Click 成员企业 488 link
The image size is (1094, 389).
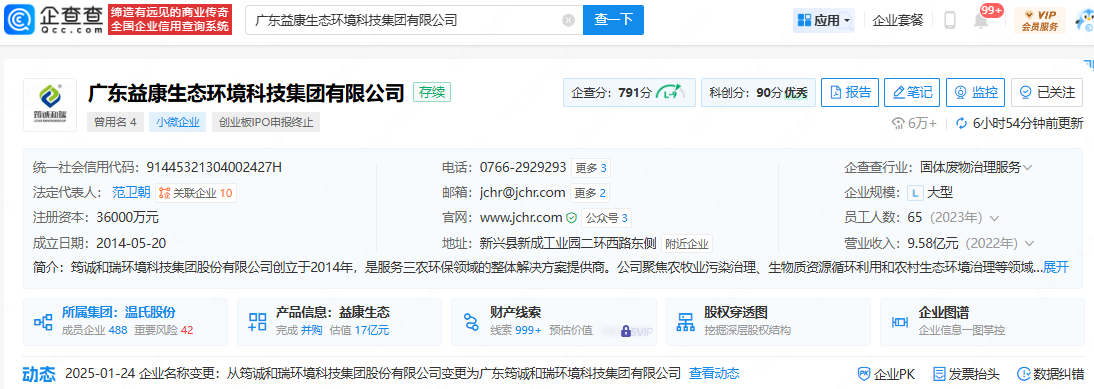point(95,330)
